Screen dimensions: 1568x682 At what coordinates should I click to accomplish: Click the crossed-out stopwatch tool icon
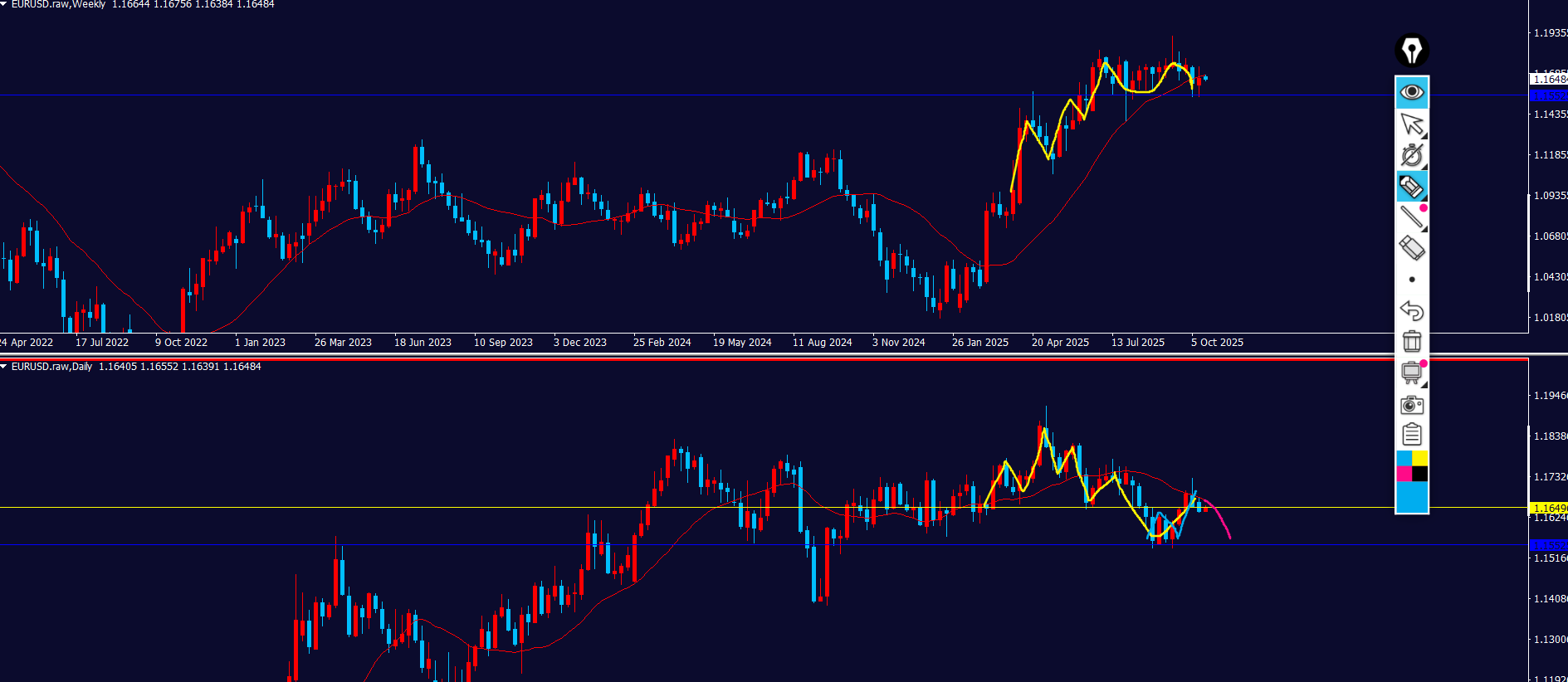point(1411,155)
